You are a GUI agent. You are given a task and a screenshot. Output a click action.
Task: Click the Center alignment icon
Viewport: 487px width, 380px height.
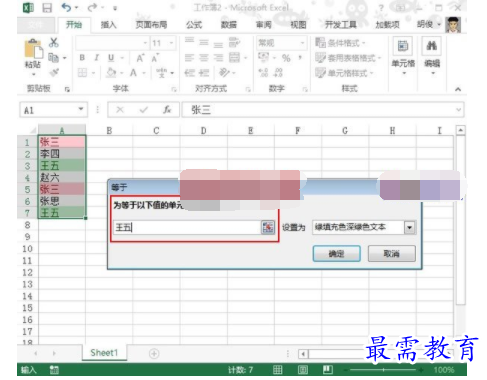tap(204, 58)
